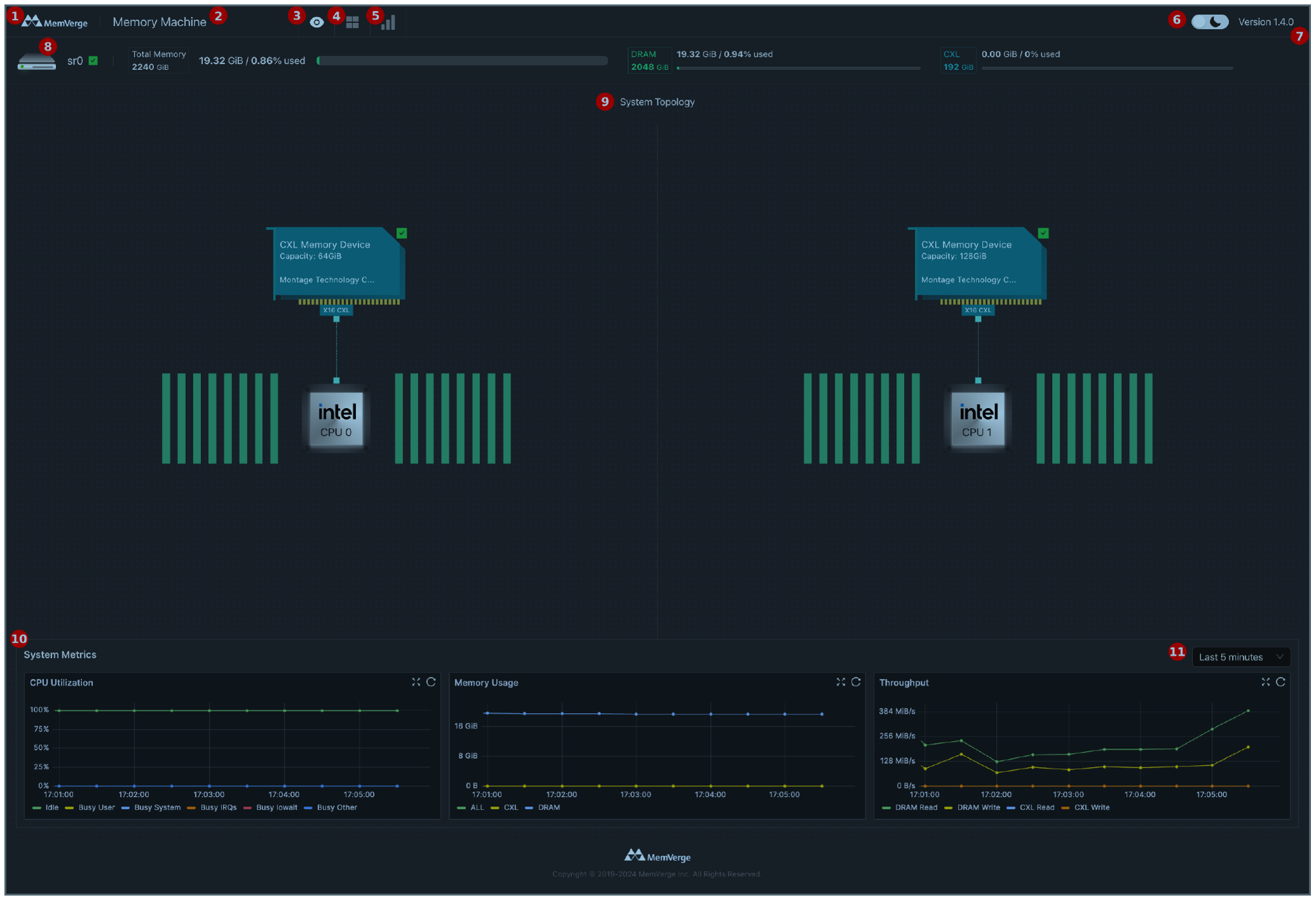Toggle the ALL series in Memory Usage legend
1316x900 pixels.
tap(470, 807)
